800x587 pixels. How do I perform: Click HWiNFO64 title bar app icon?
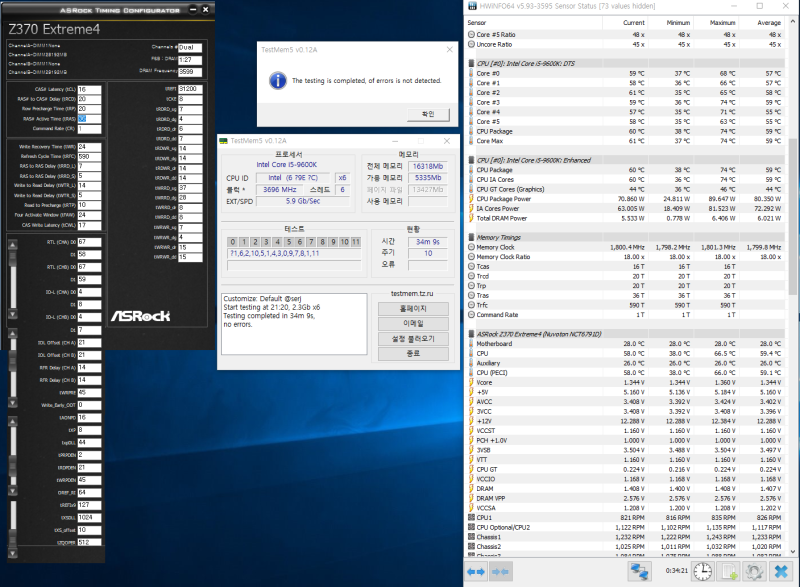click(x=472, y=6)
